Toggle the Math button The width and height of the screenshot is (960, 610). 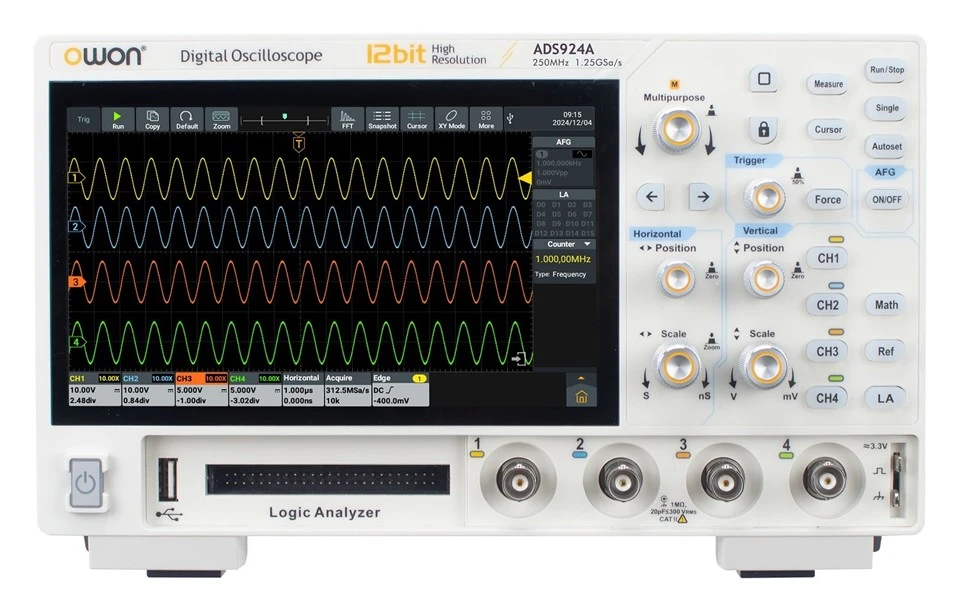click(886, 305)
